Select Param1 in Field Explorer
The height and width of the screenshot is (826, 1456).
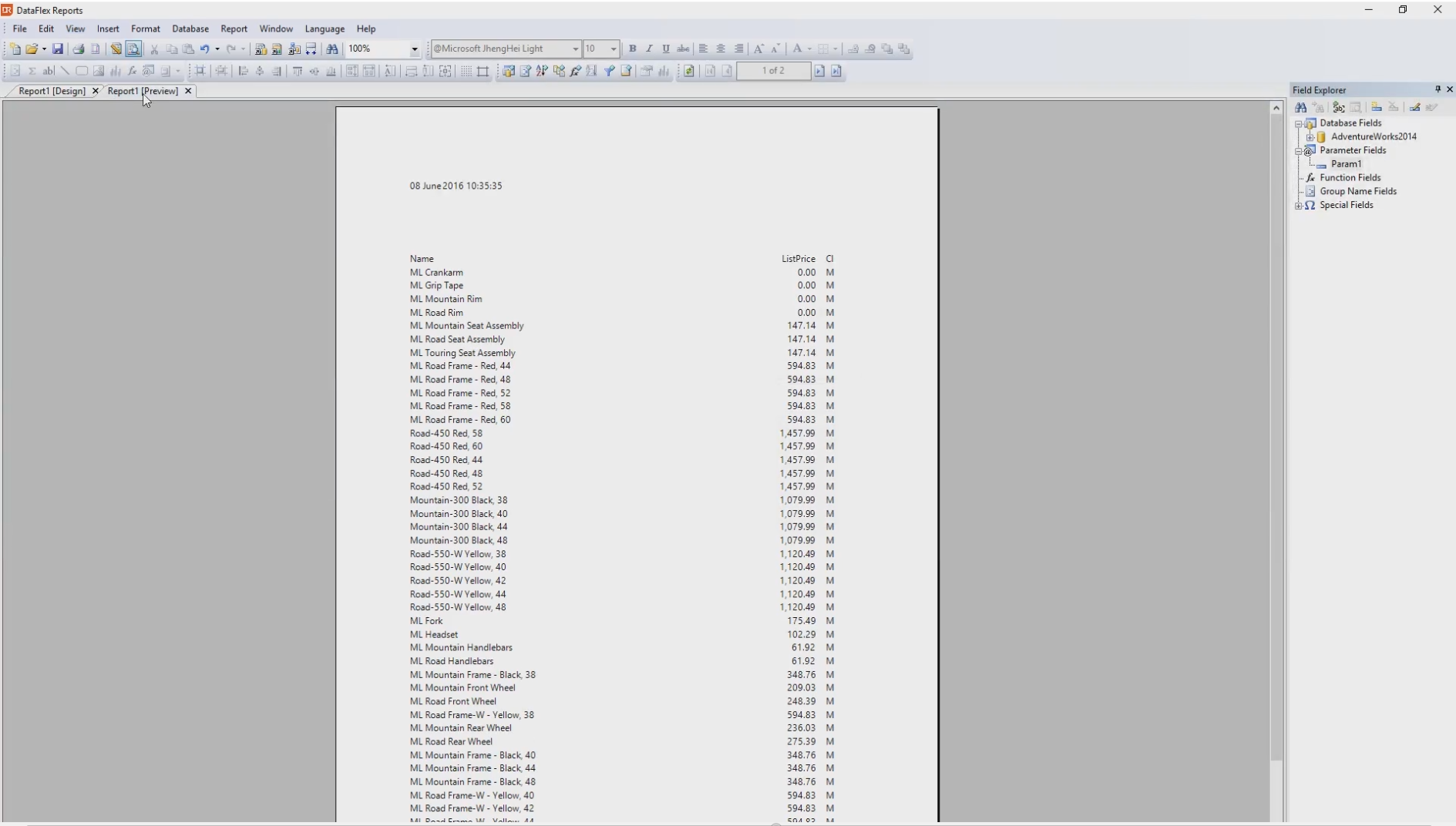pyautogui.click(x=1346, y=164)
